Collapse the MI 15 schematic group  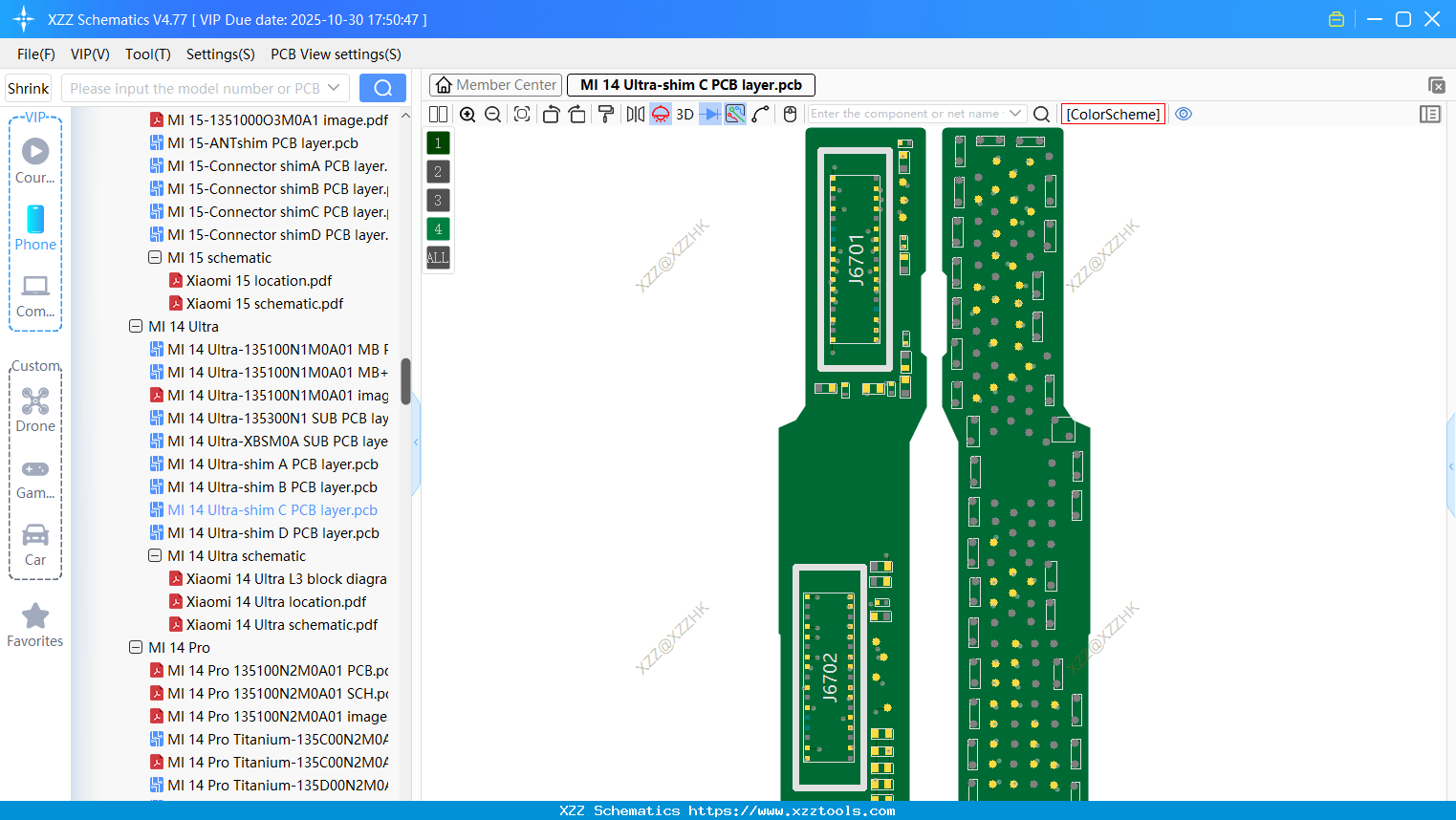155,257
